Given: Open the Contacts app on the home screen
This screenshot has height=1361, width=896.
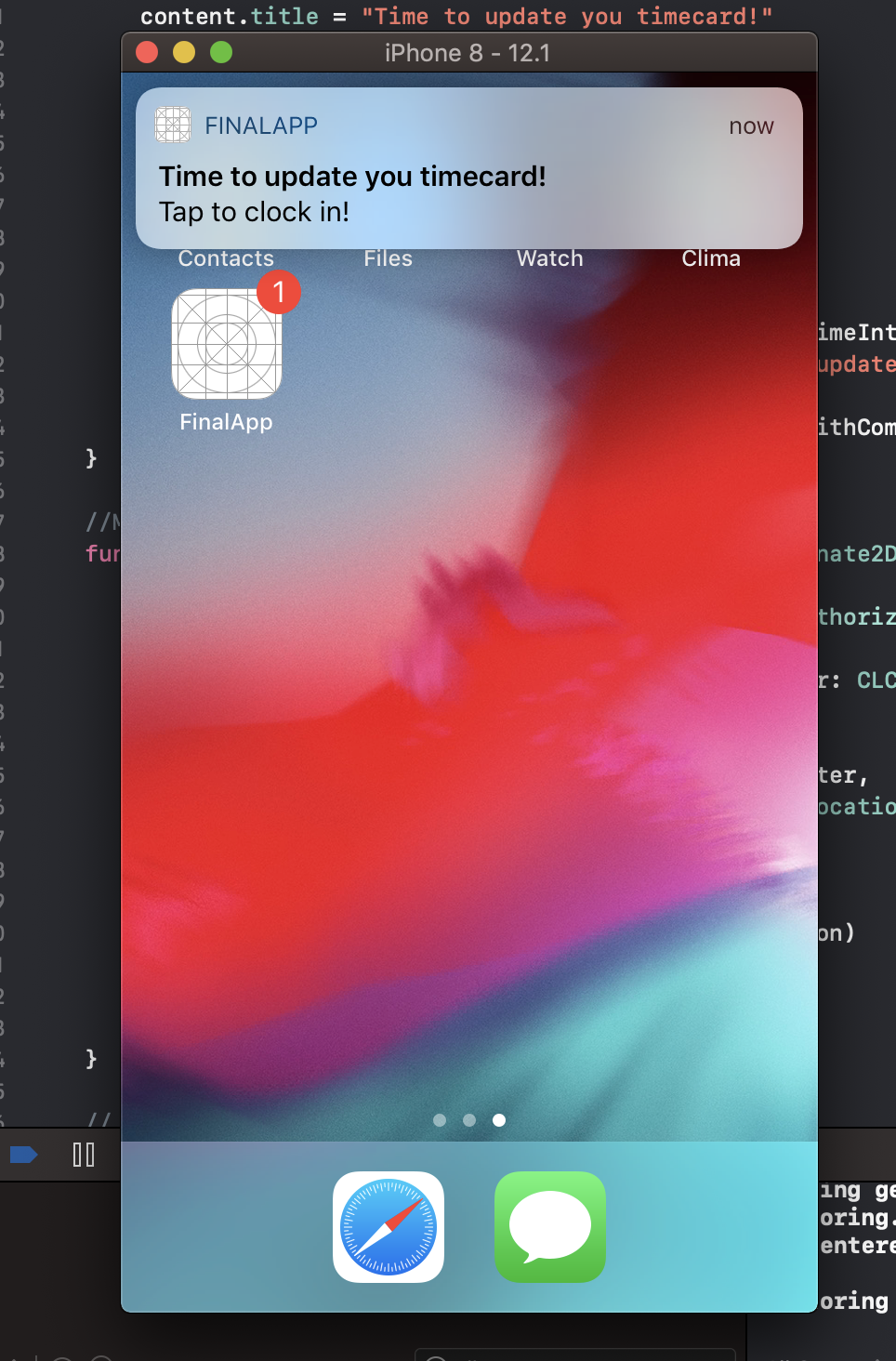Looking at the screenshot, I should point(225,258).
